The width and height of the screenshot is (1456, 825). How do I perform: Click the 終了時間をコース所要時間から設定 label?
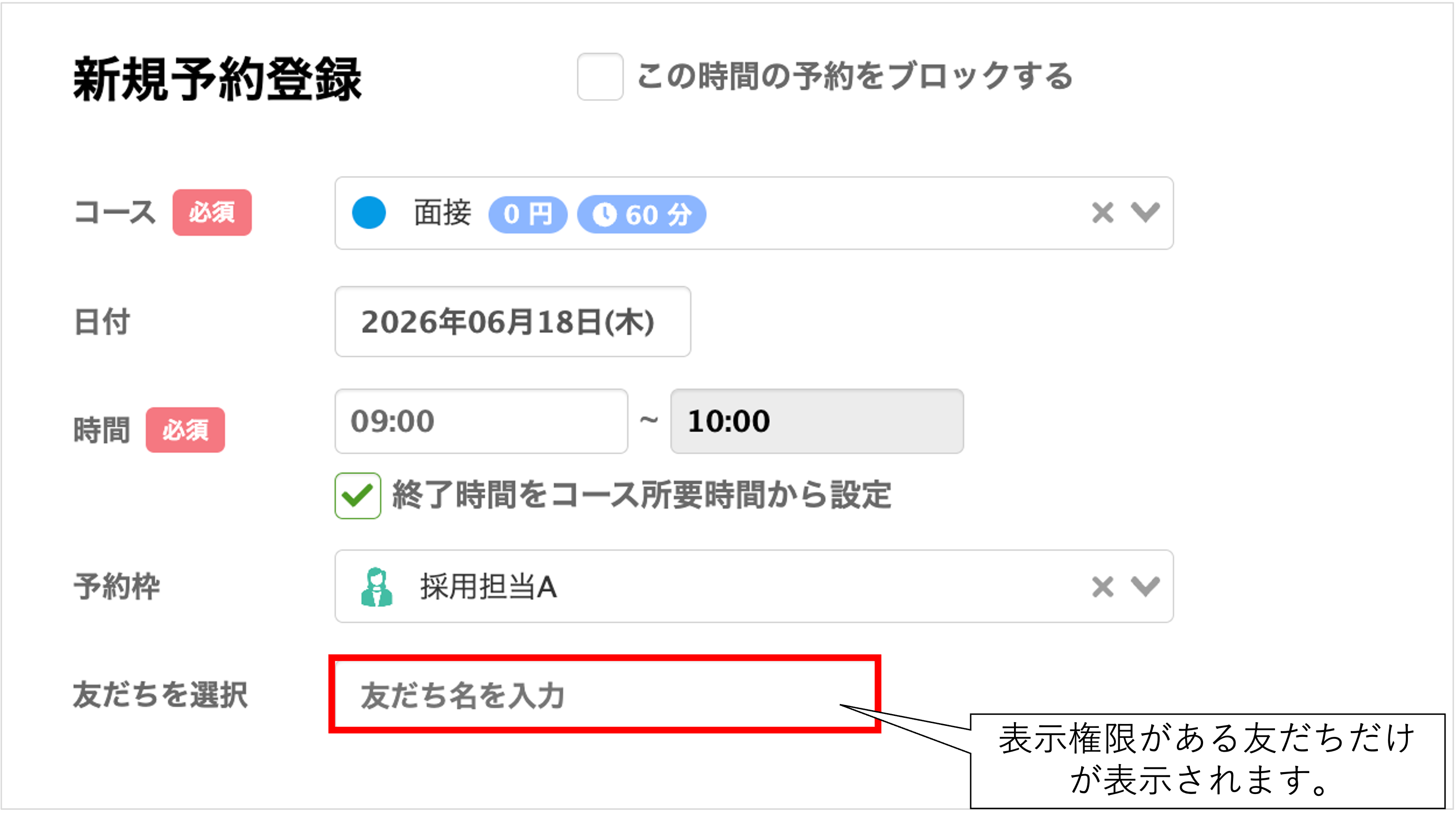point(642,494)
